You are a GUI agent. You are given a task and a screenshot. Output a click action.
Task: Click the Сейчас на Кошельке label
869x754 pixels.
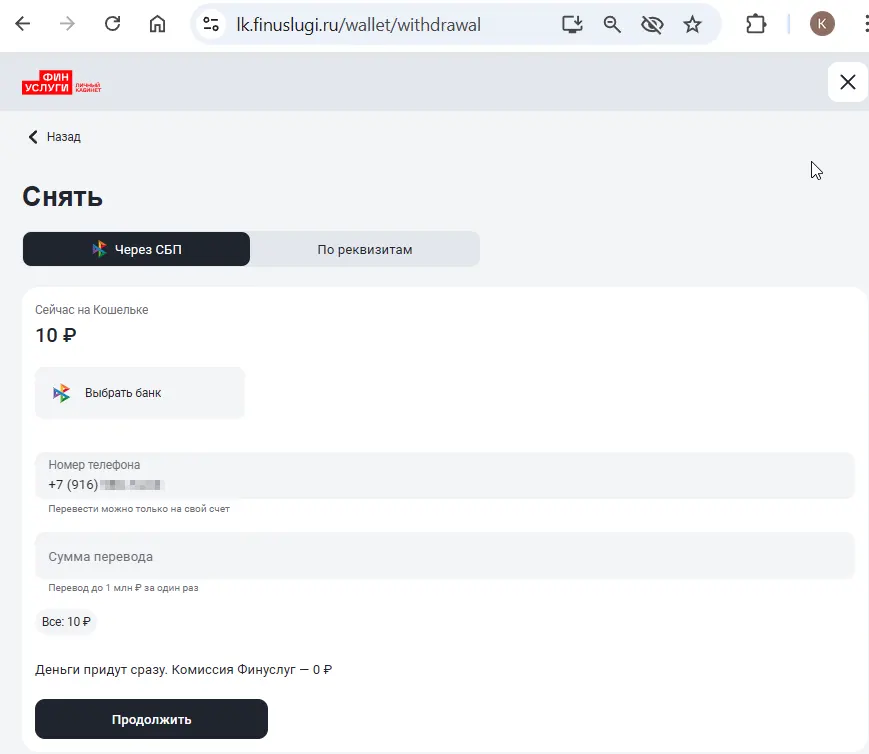tap(91, 310)
